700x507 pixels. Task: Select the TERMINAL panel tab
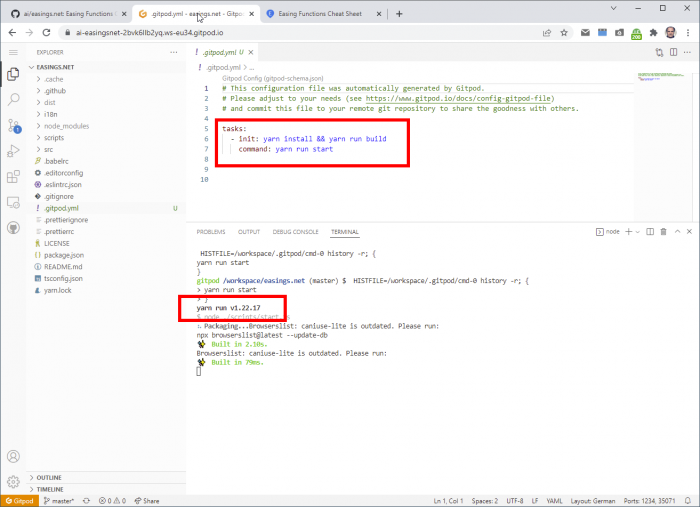coord(345,232)
